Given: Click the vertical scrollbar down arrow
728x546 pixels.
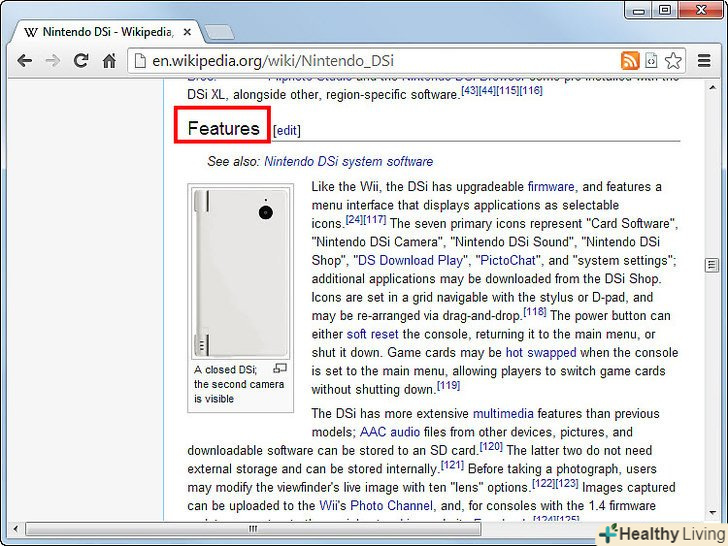Looking at the screenshot, I should tap(712, 513).
